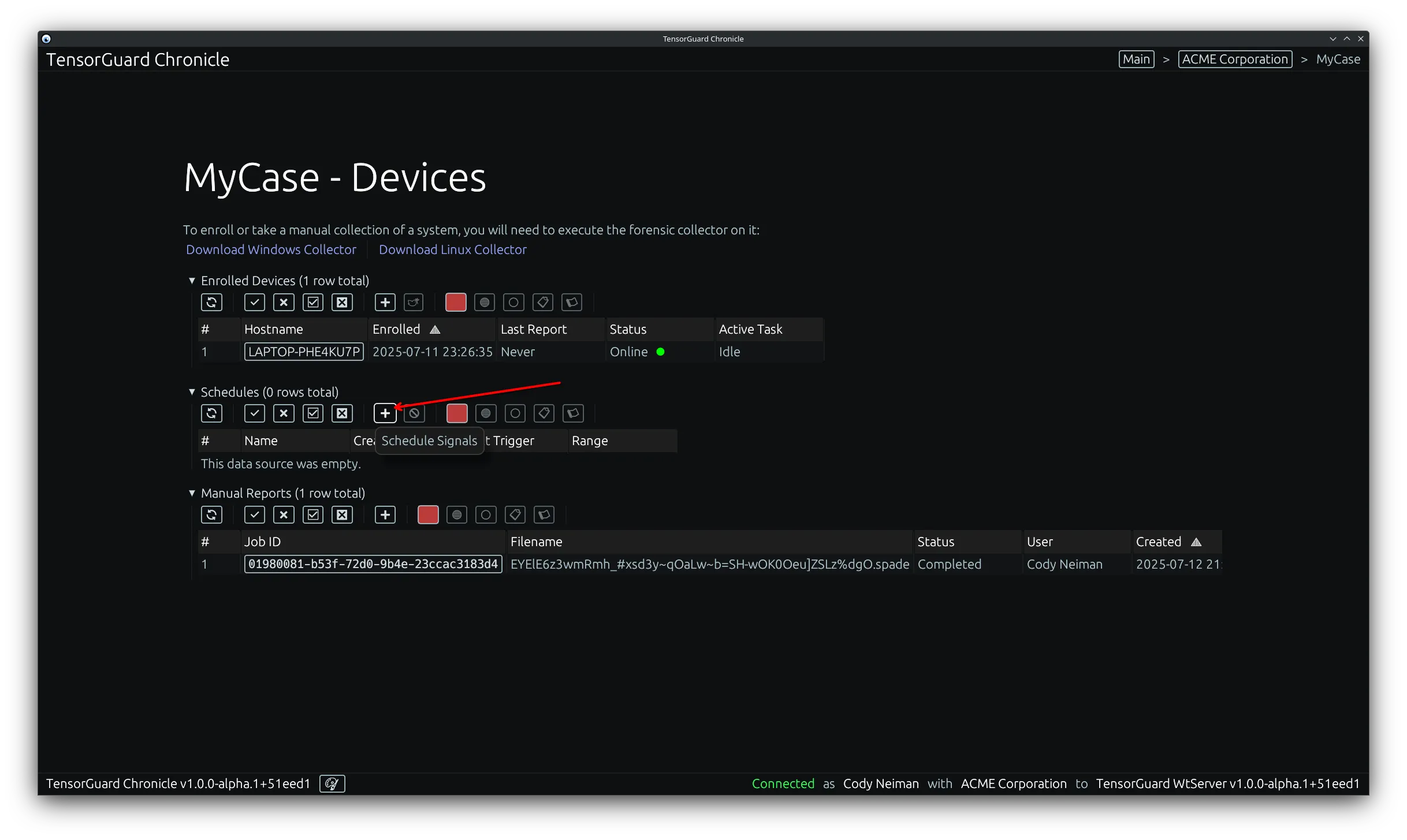The image size is (1407, 840).
Task: Refresh the Schedules table
Action: 212,413
